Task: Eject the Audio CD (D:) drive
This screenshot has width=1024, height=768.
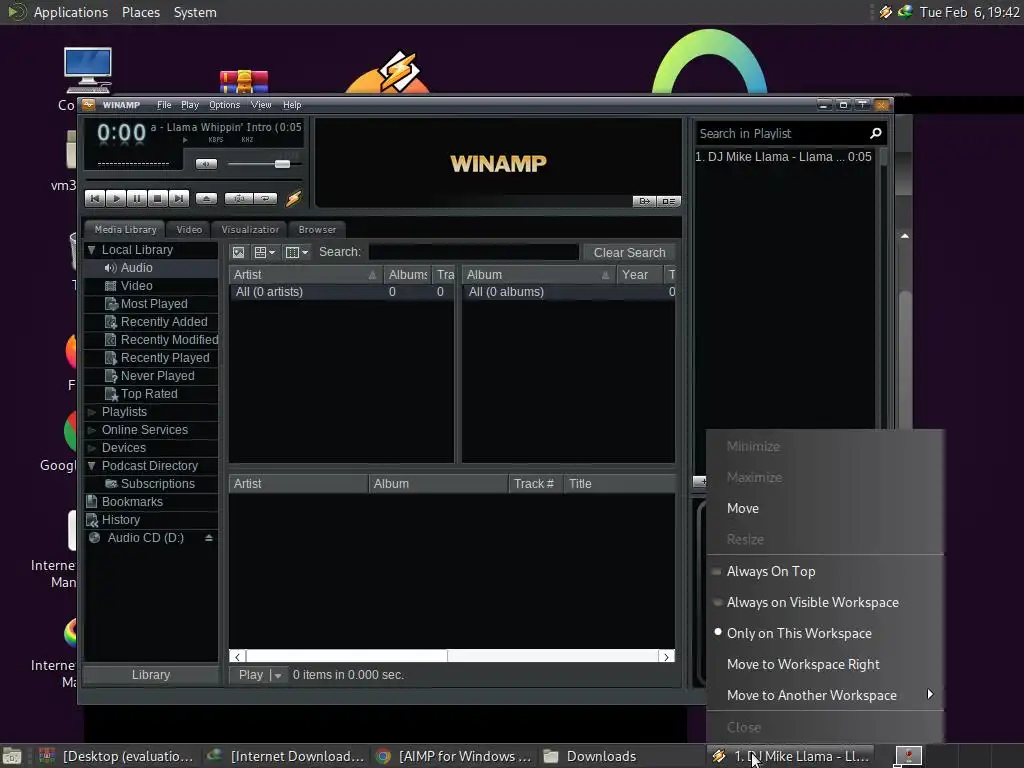Action: click(x=209, y=538)
